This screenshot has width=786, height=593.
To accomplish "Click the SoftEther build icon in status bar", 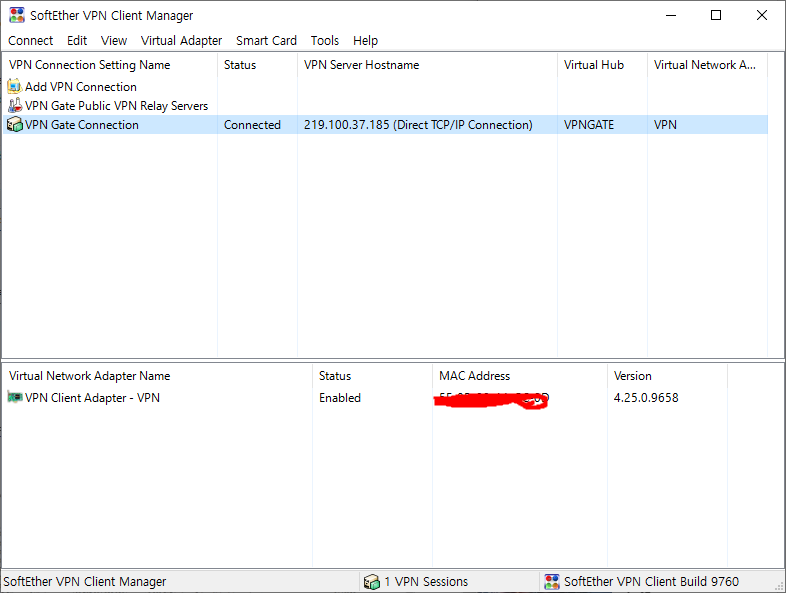I will 551,581.
